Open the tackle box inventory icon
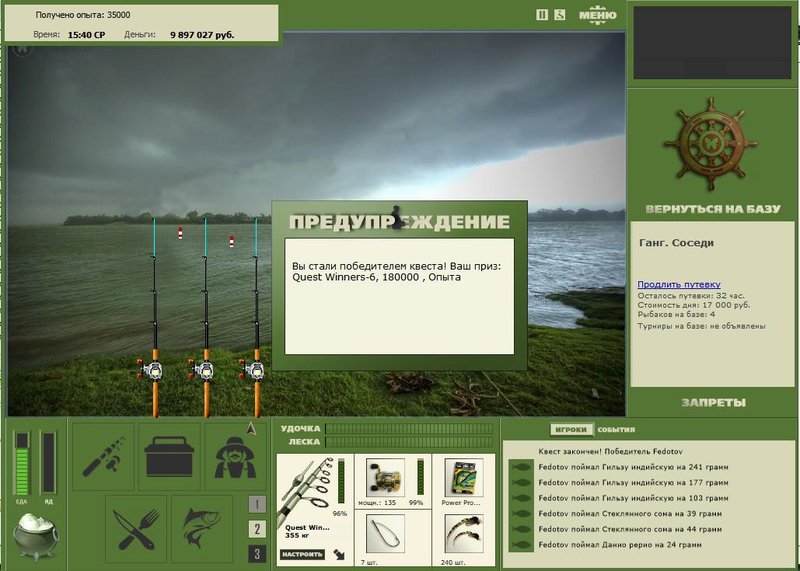800x571 pixels. pos(169,456)
